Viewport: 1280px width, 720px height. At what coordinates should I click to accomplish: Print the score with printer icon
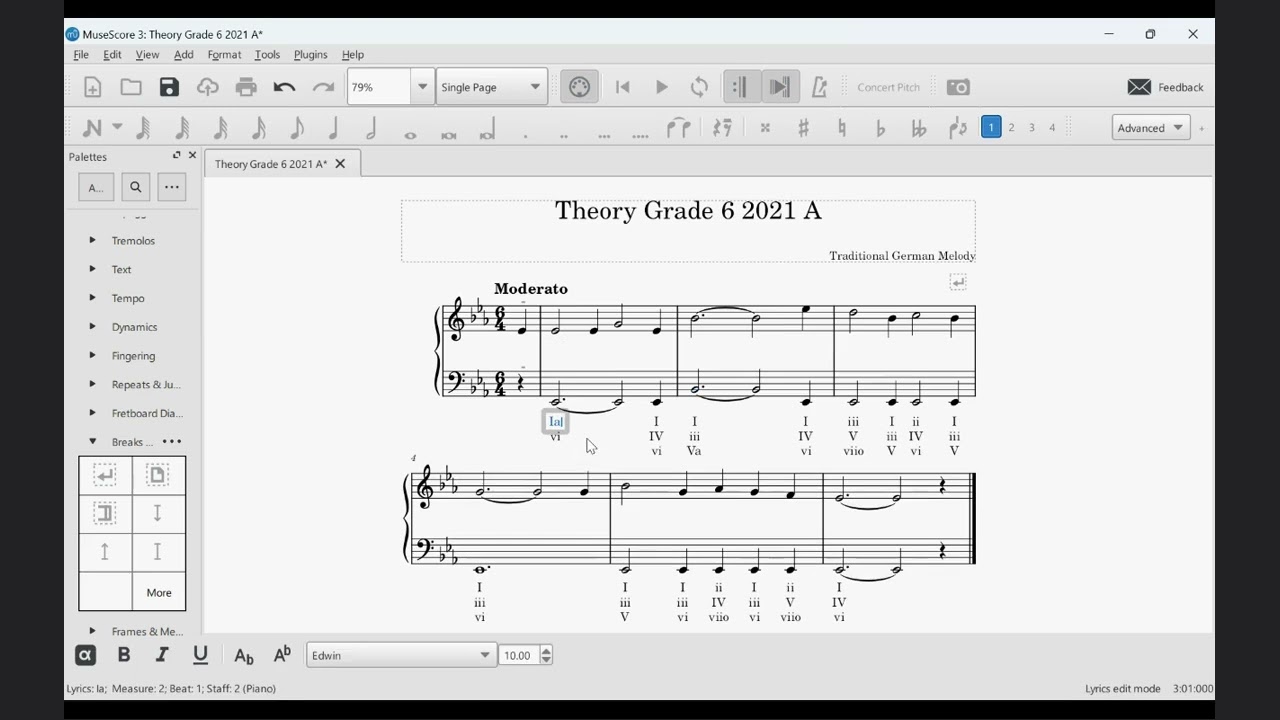(246, 87)
